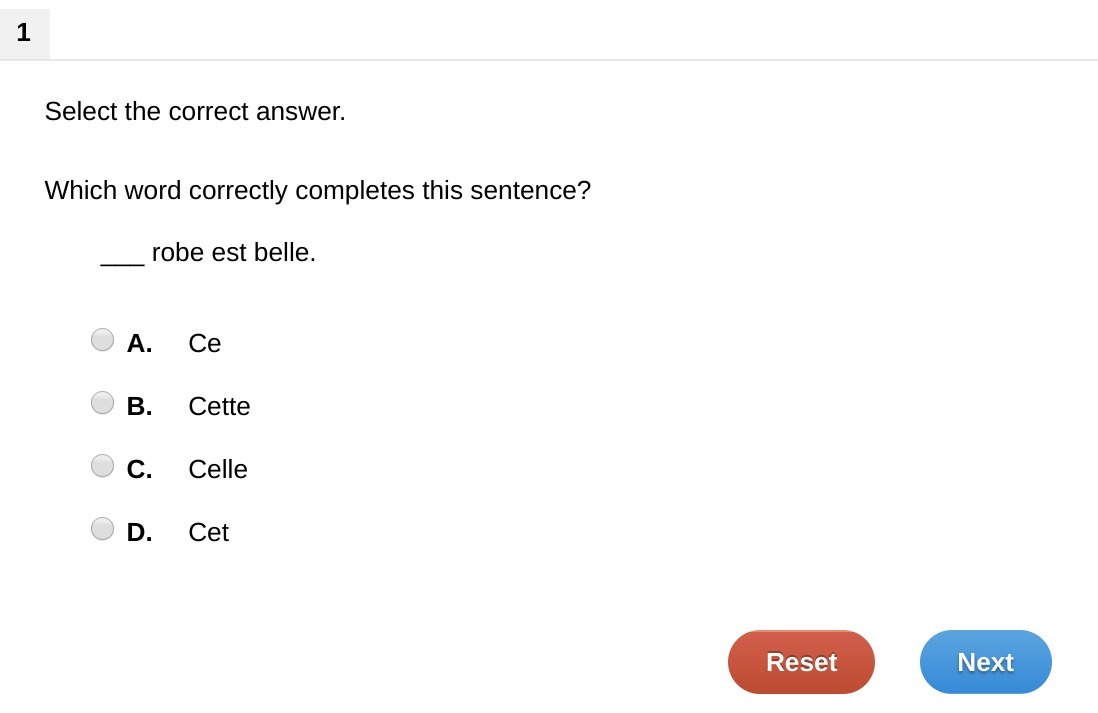
Task: Click the answer text "Ce"
Action: 204,343
